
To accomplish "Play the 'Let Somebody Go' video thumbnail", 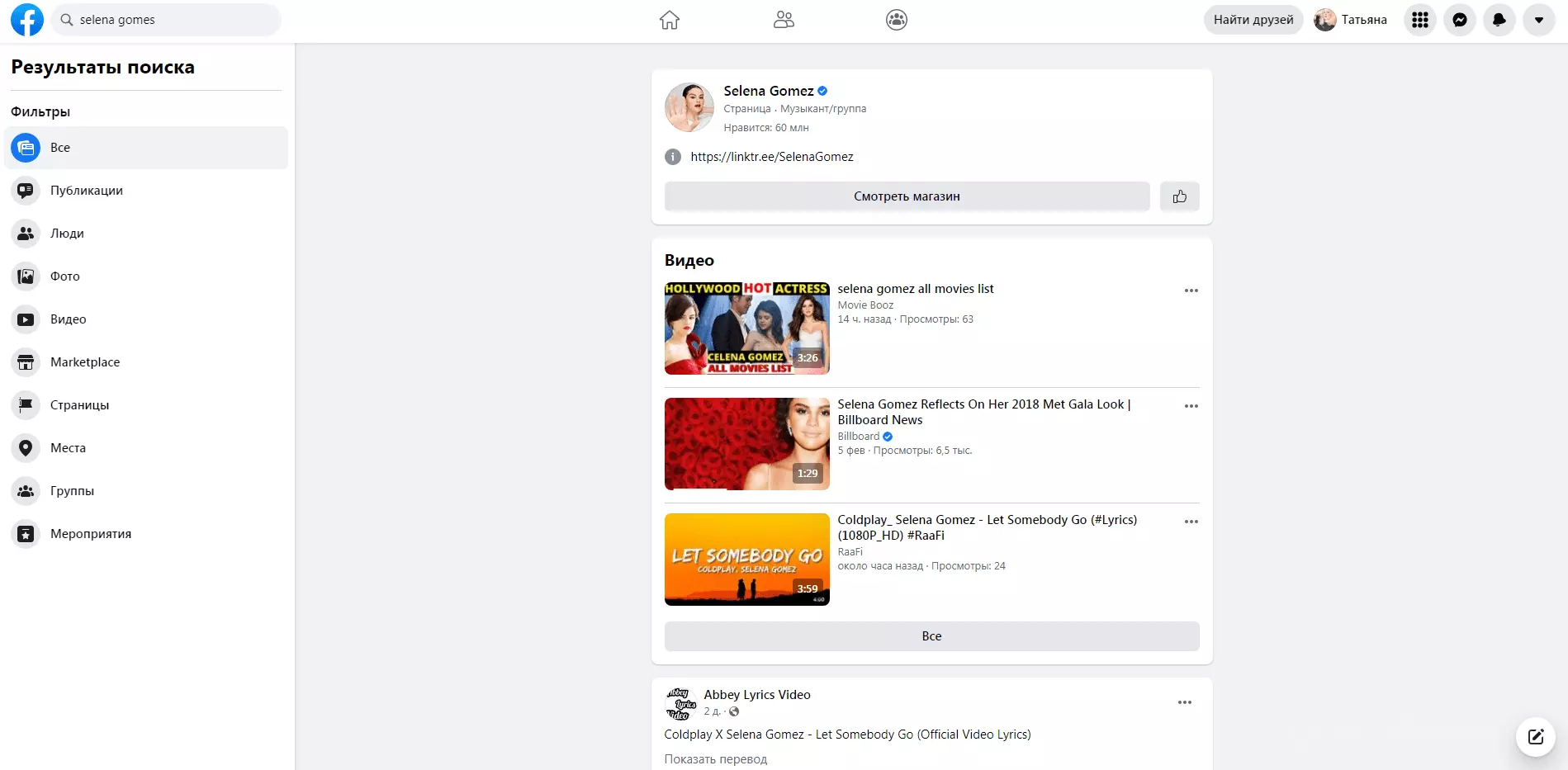I will (x=747, y=560).
